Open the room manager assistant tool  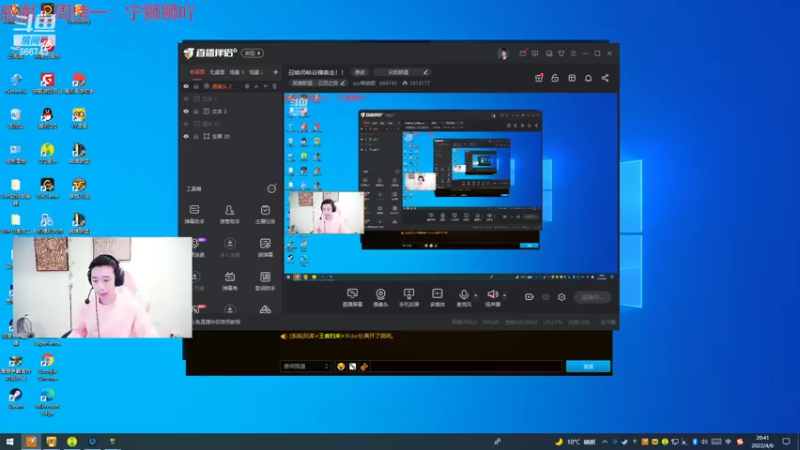230,214
